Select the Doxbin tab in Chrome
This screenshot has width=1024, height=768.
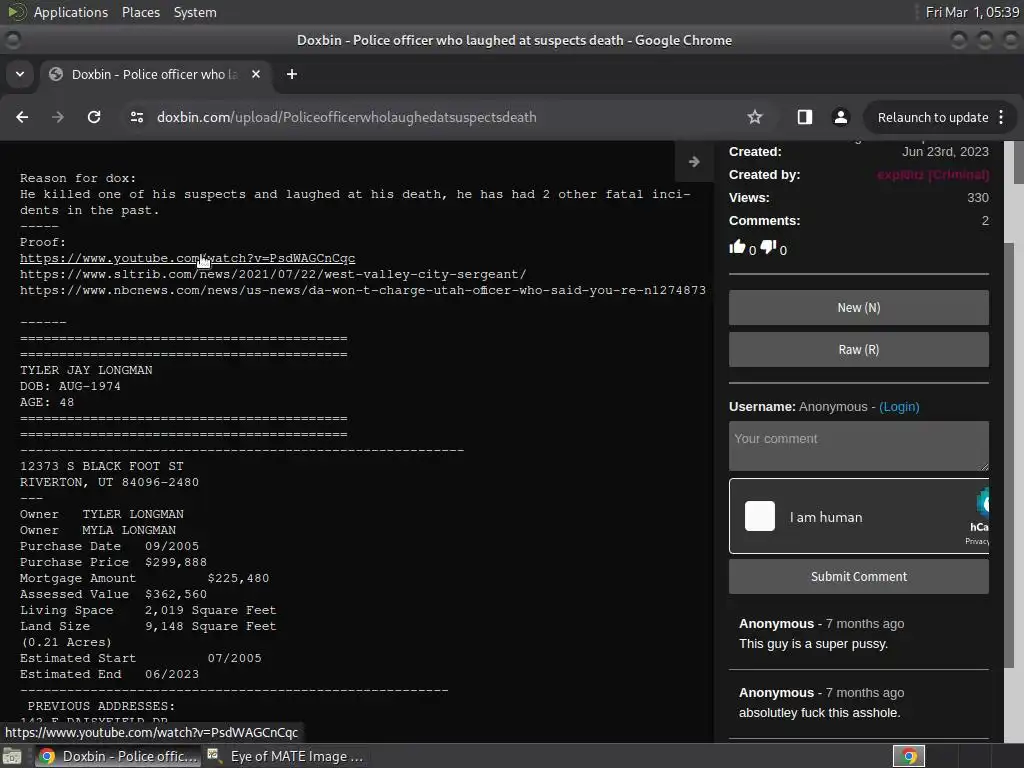pyautogui.click(x=154, y=74)
